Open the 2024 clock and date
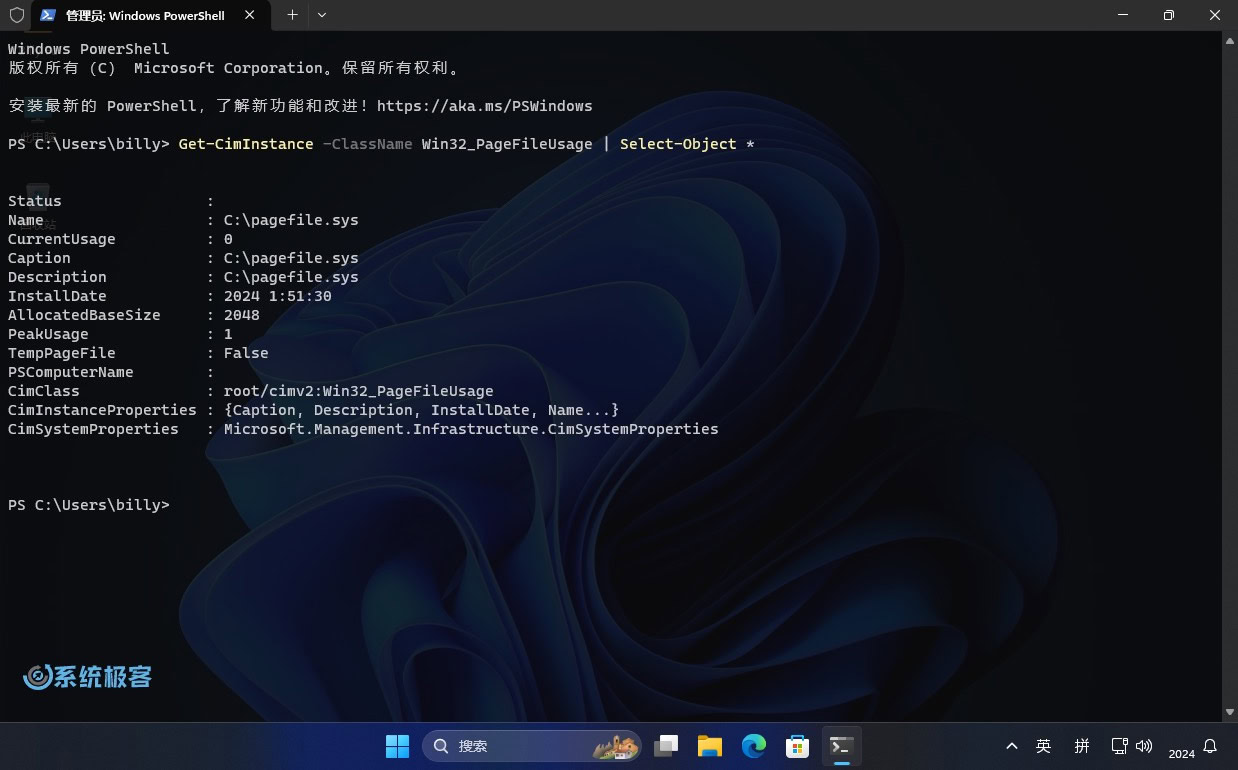This screenshot has width=1238, height=770. point(1181,753)
